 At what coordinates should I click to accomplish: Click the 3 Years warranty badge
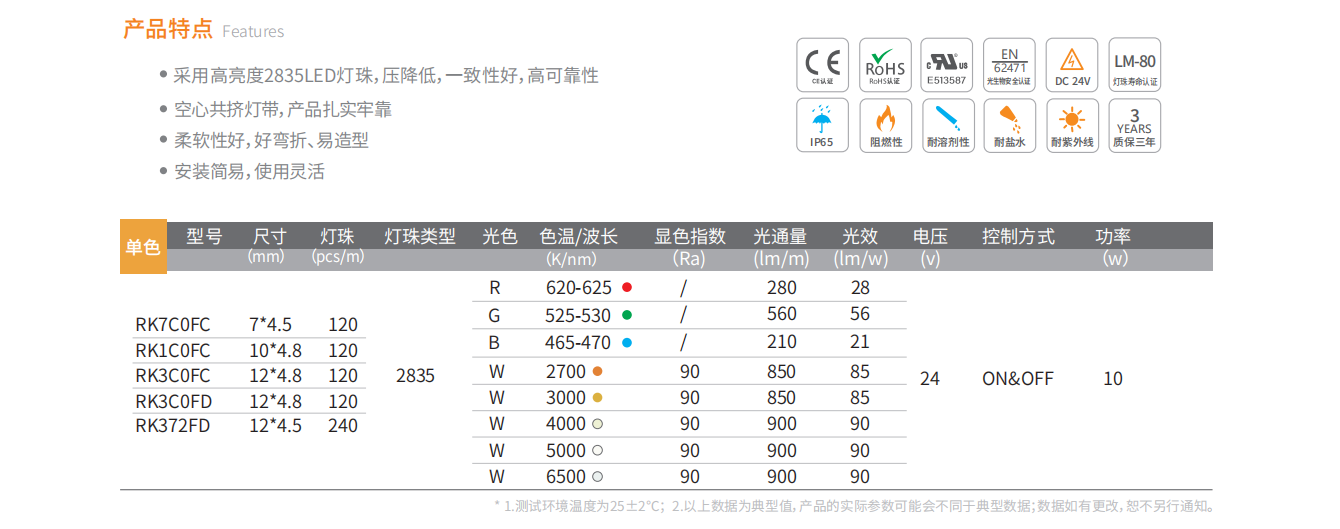1134,125
